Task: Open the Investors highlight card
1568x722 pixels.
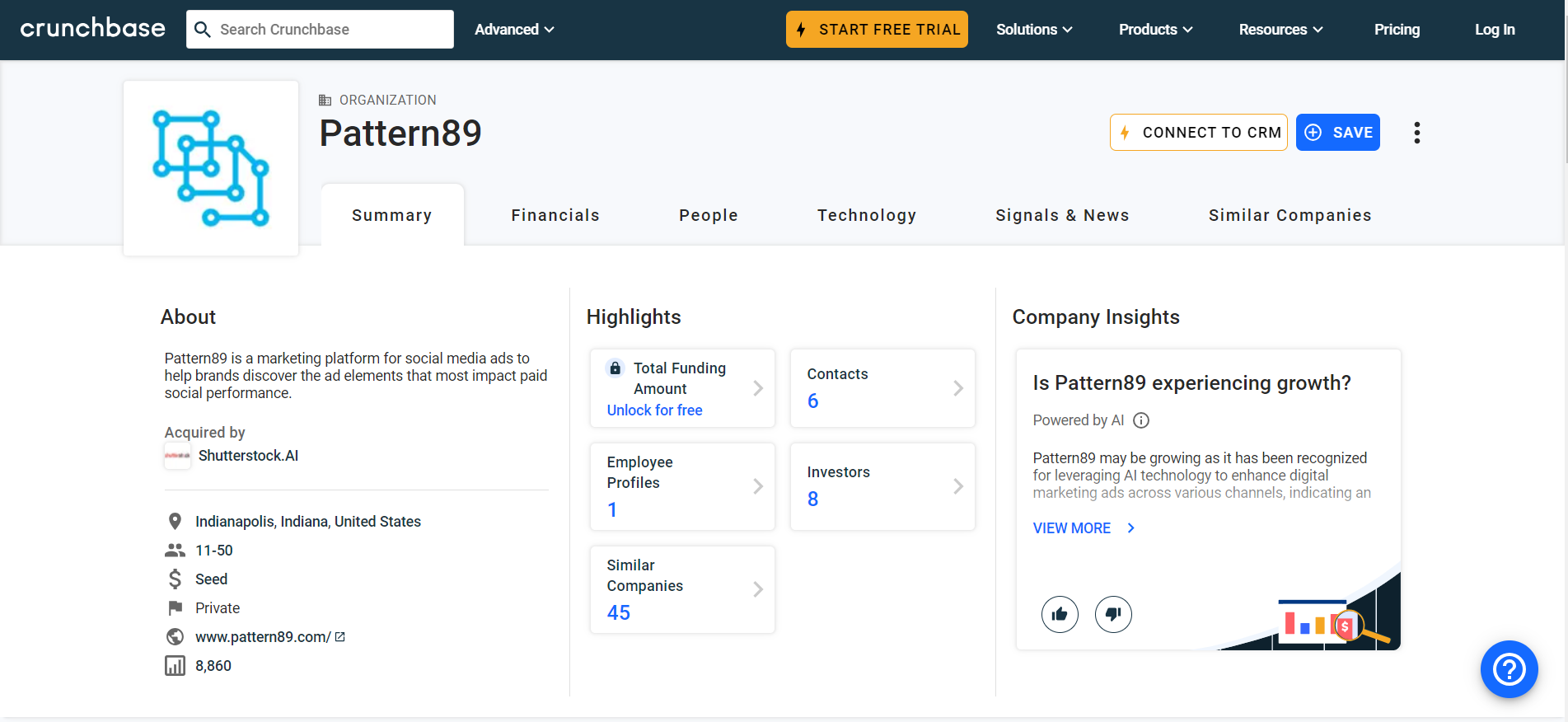Action: [x=882, y=486]
